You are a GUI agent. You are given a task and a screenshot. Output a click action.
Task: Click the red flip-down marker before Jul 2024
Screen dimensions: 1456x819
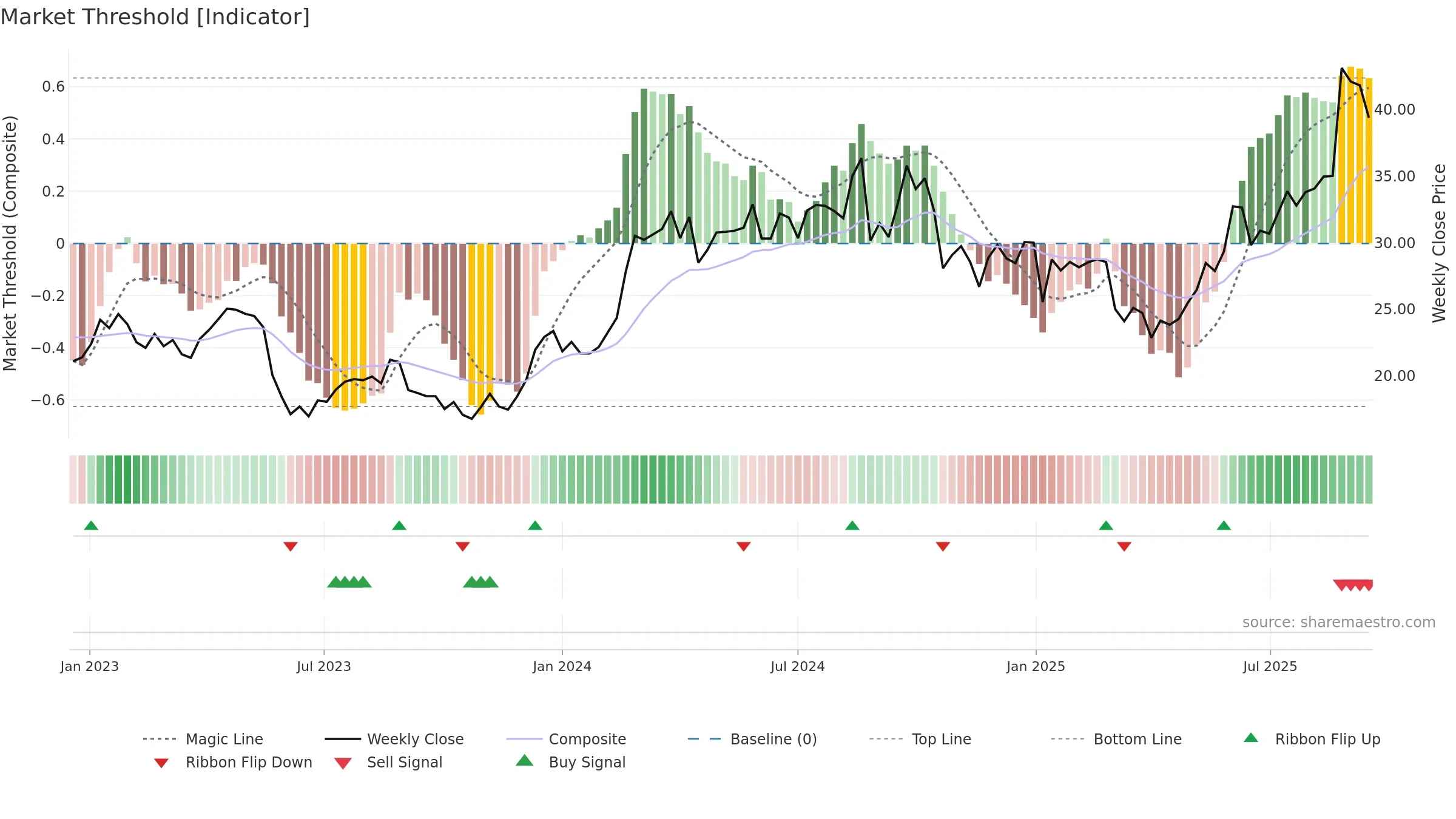point(744,547)
